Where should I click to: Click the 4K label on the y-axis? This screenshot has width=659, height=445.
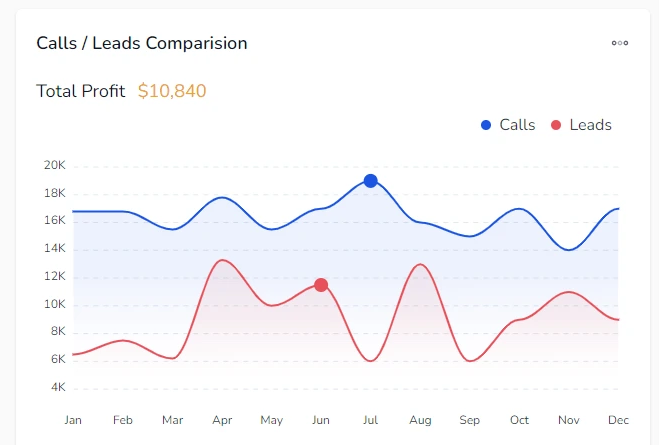pyautogui.click(x=57, y=387)
